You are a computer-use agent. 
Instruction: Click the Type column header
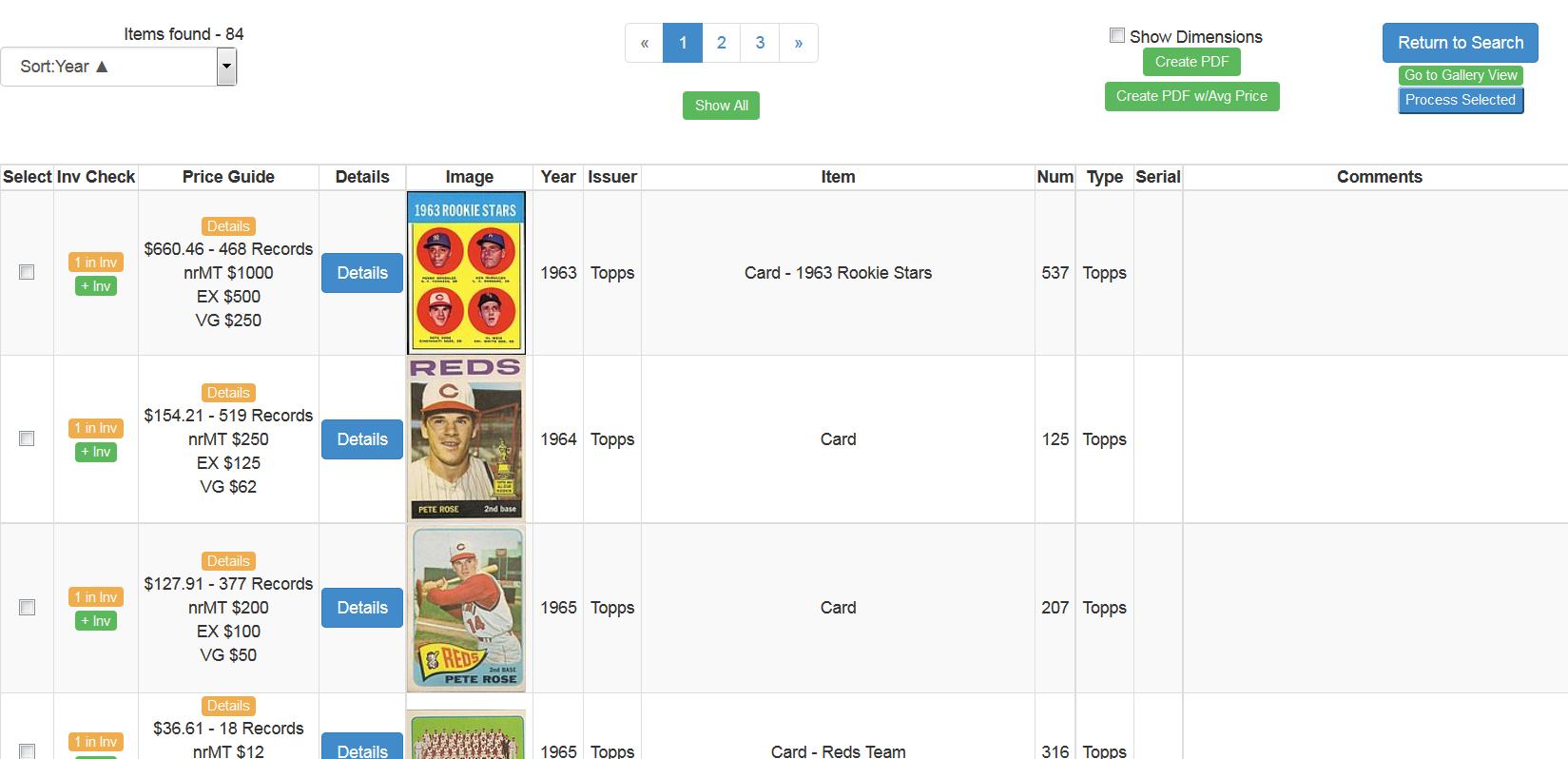coord(1105,177)
